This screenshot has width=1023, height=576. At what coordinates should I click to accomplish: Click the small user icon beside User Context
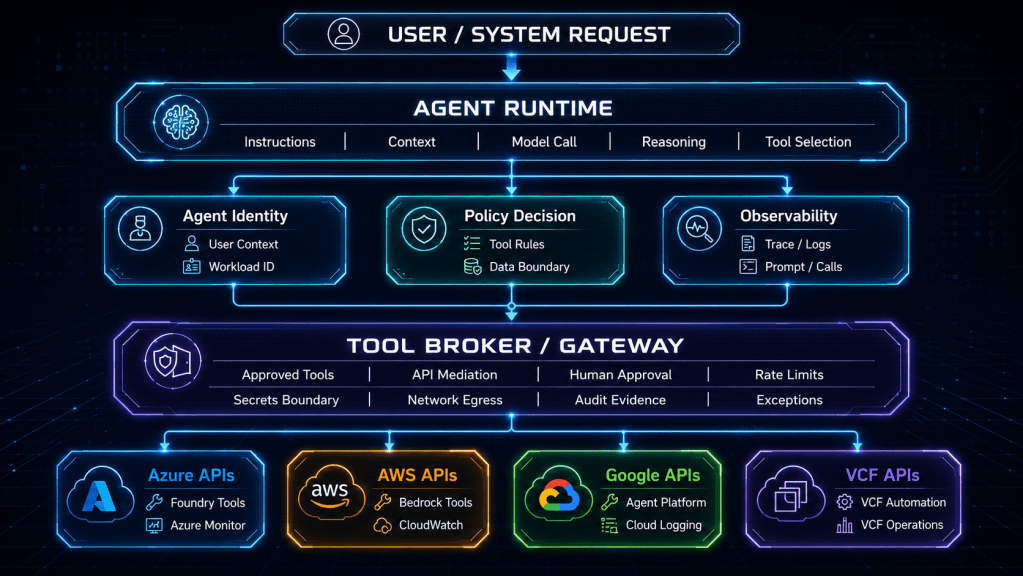[x=192, y=244]
